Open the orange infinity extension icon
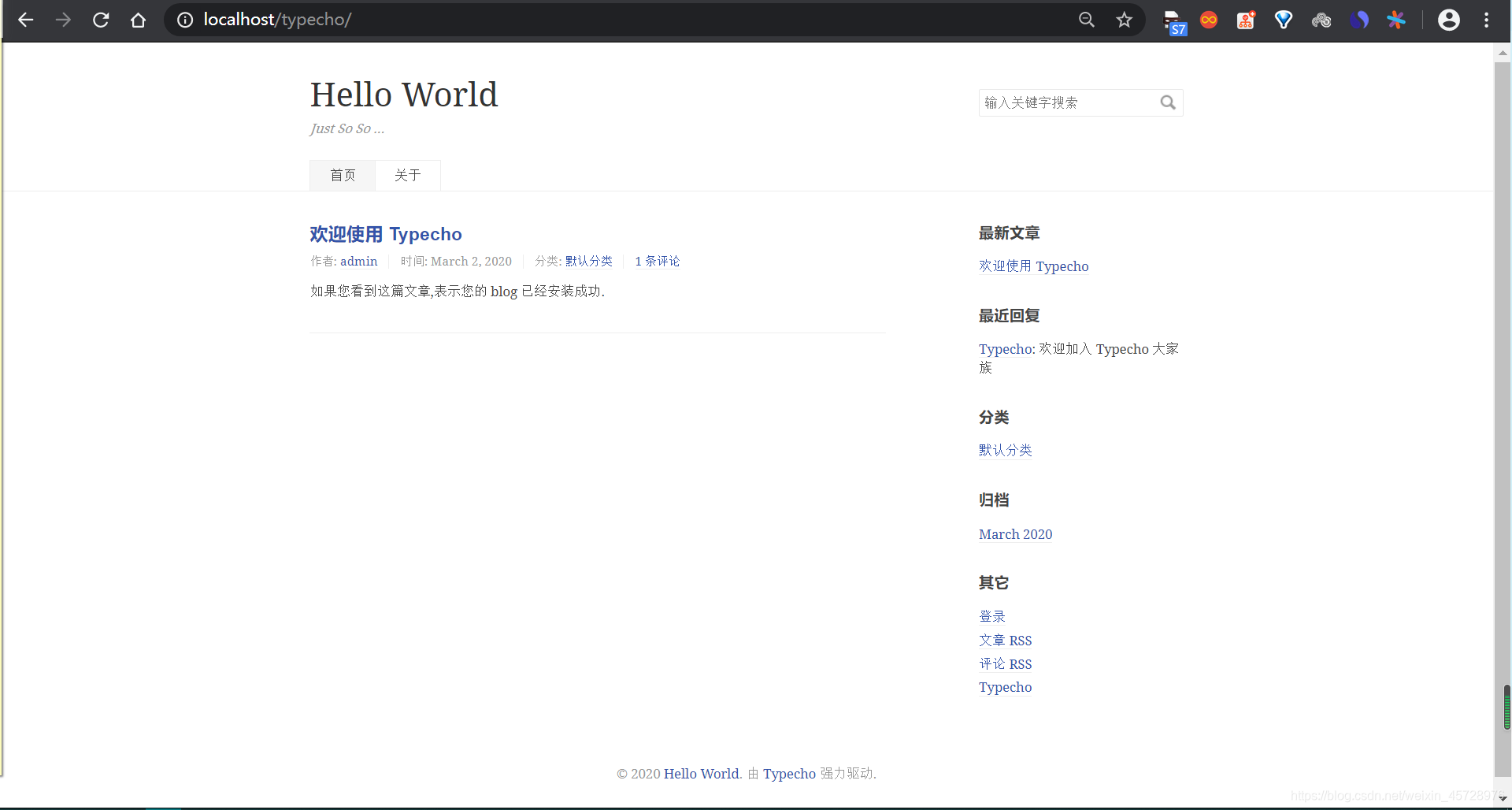This screenshot has height=810, width=1512. [x=1209, y=20]
